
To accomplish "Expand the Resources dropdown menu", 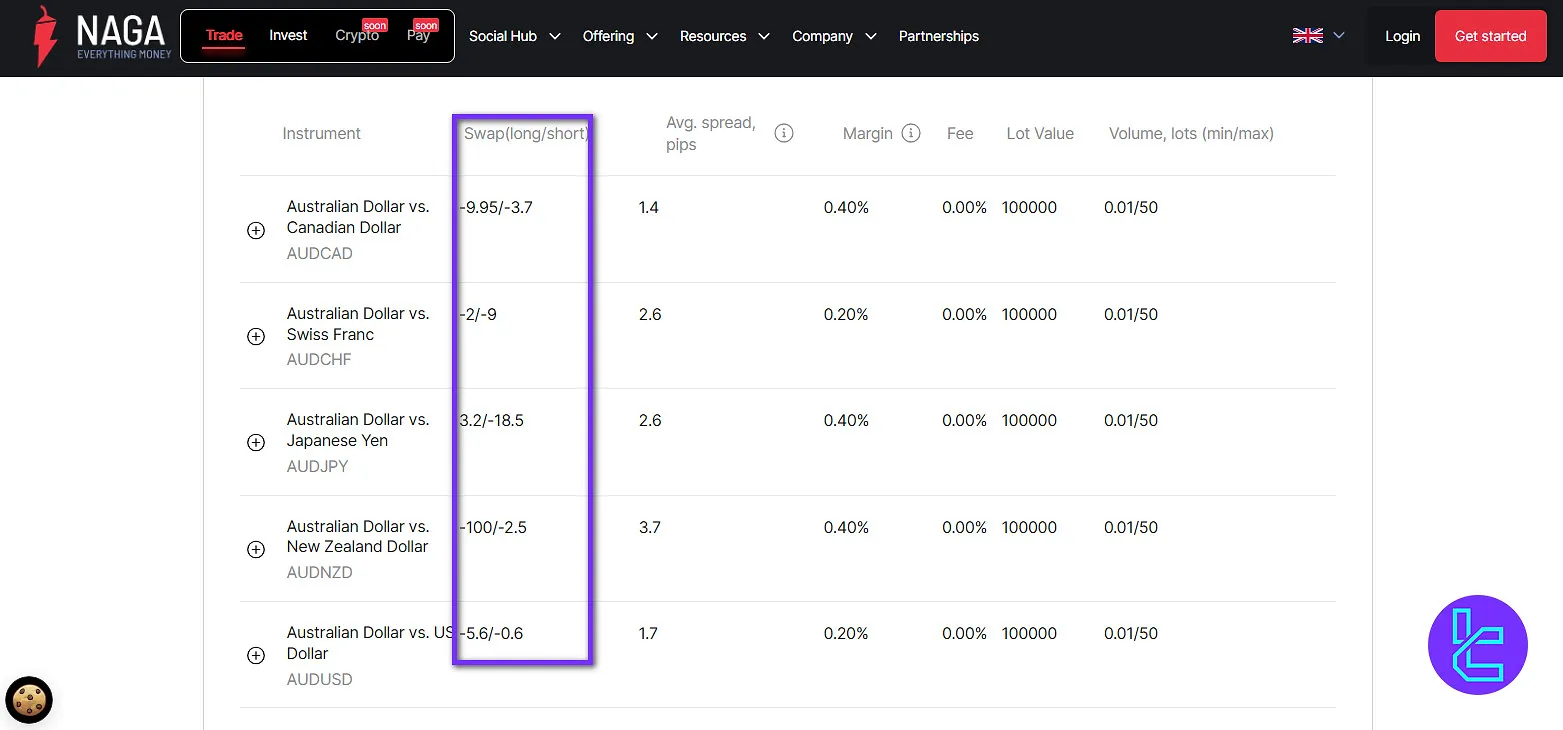I will click(724, 36).
